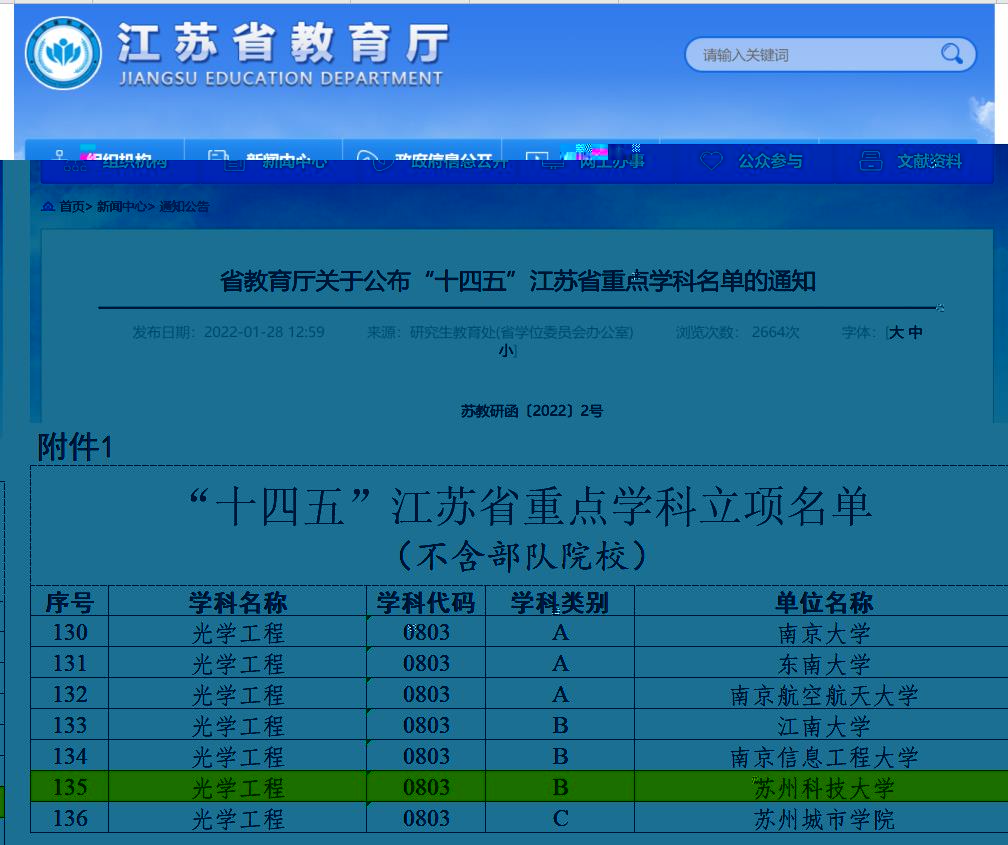
Task: Click the 0803 code in row 133
Action: tap(426, 725)
